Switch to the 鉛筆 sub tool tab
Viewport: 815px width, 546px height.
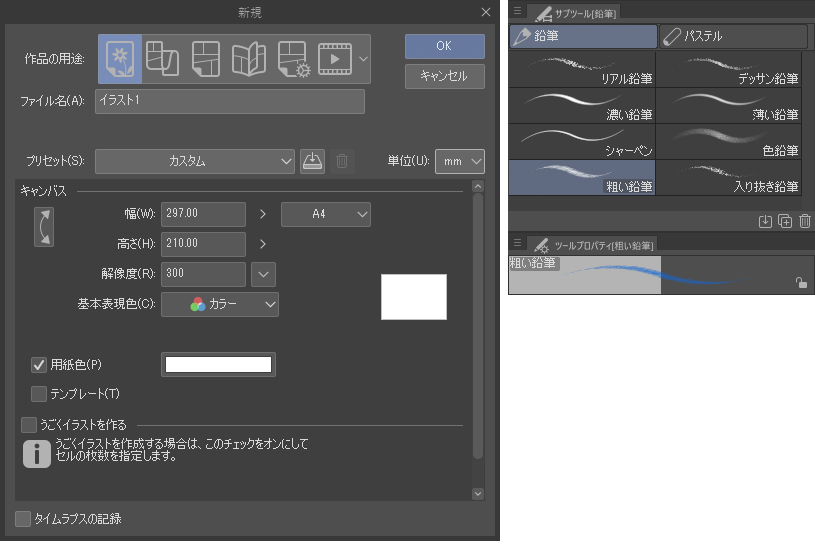pyautogui.click(x=583, y=36)
